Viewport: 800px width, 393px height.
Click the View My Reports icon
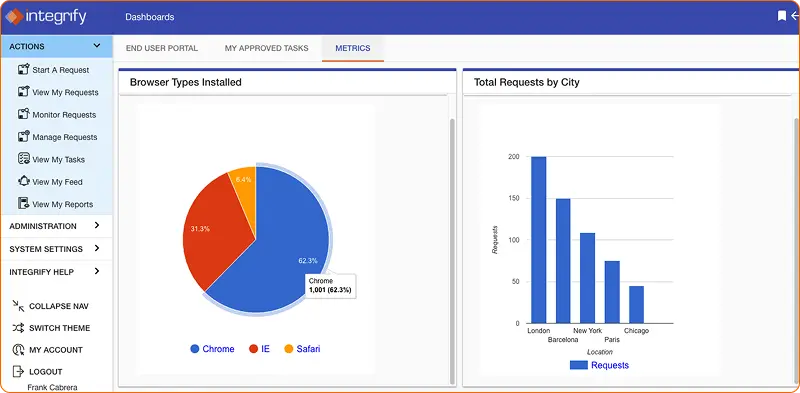tap(23, 204)
